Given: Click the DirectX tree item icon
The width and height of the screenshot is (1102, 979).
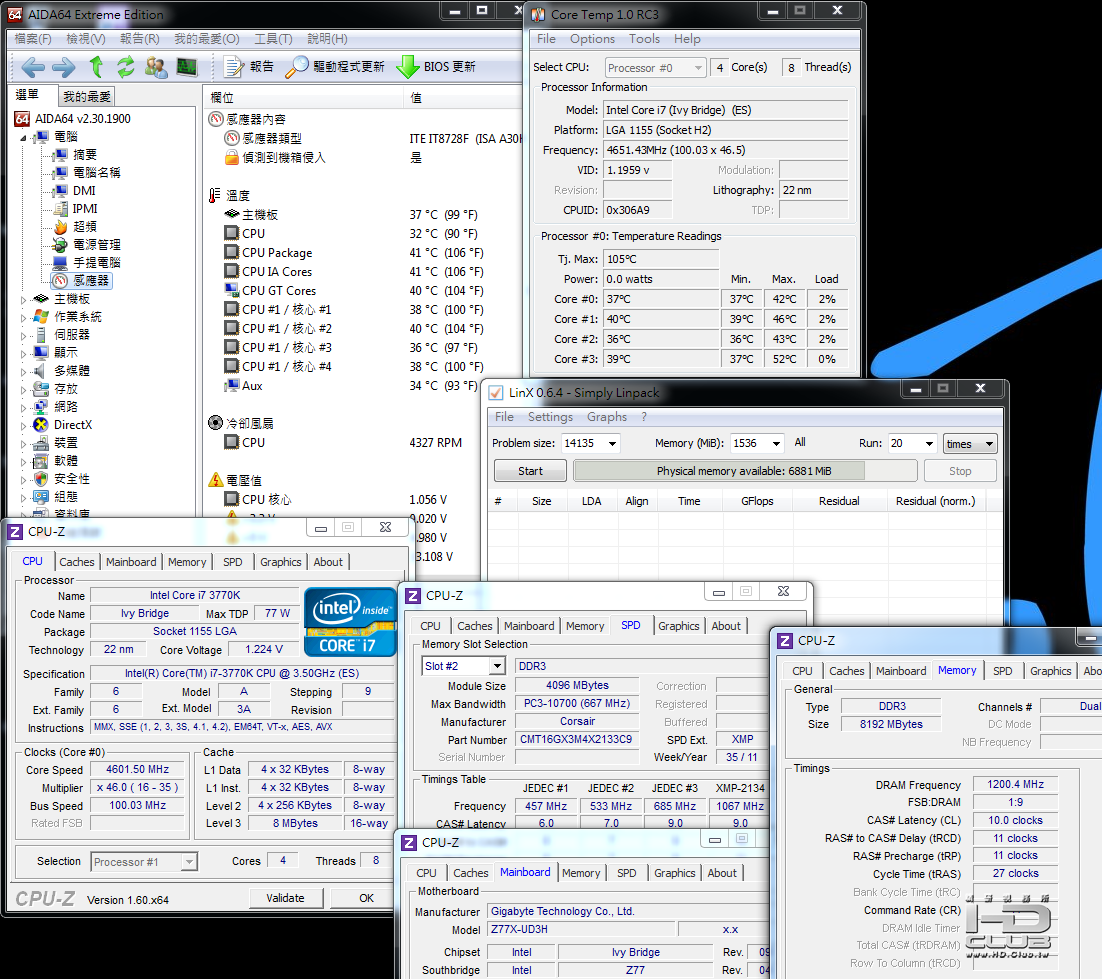Looking at the screenshot, I should [41, 424].
